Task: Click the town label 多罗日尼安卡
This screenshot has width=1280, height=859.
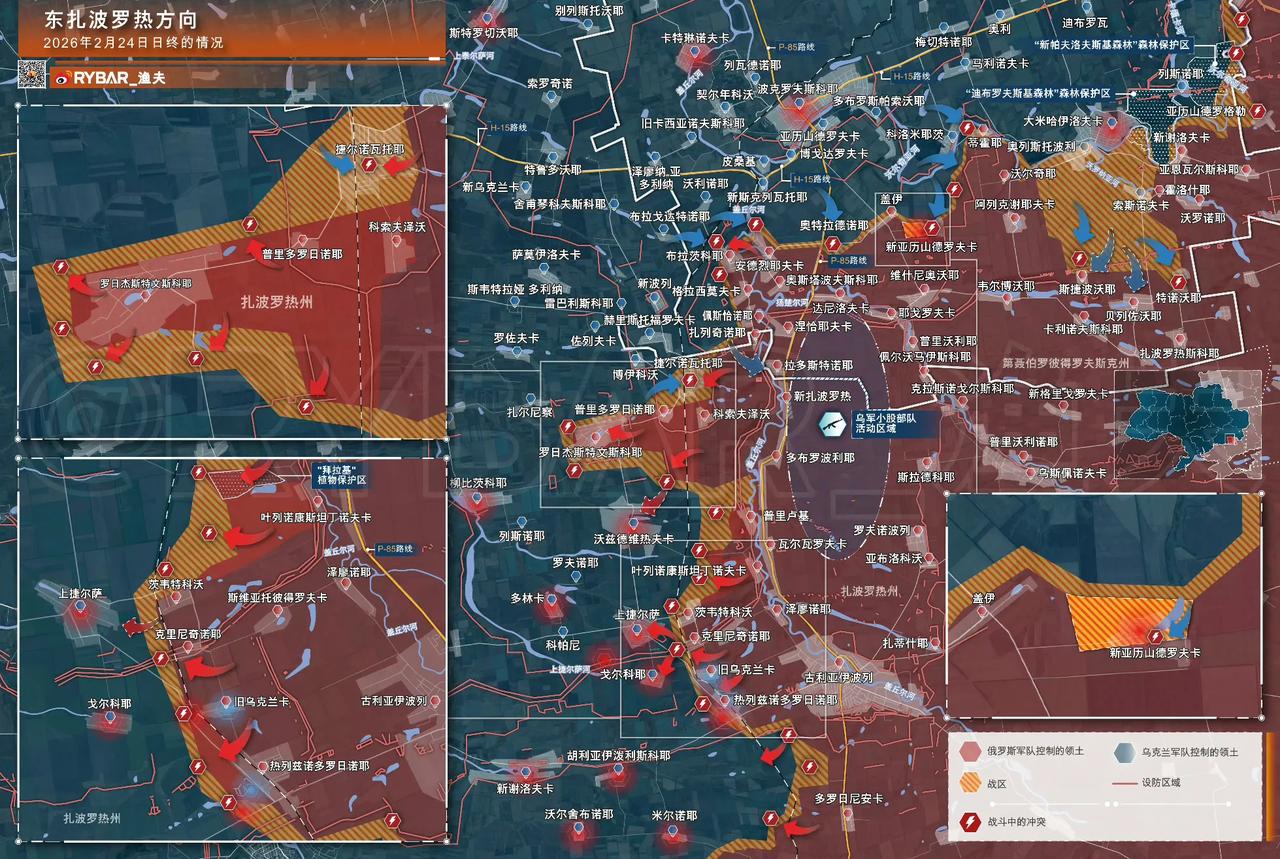Action: [x=848, y=798]
